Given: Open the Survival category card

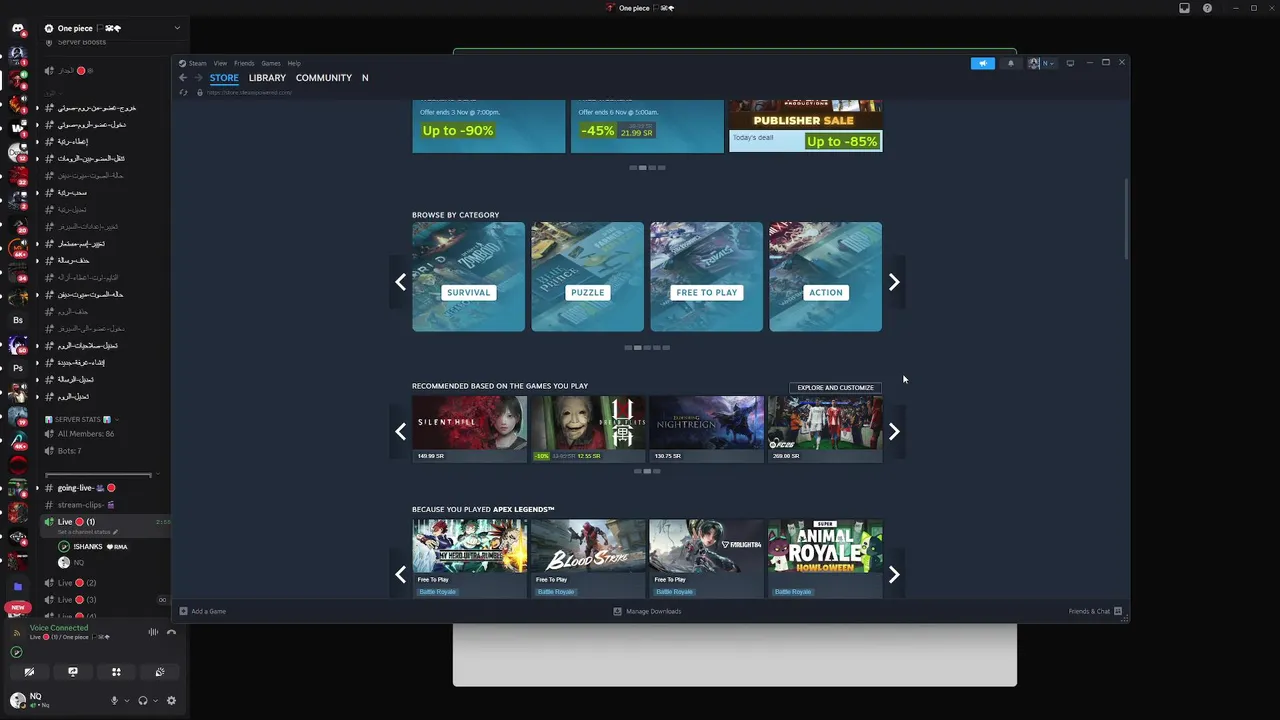Looking at the screenshot, I should pos(468,277).
